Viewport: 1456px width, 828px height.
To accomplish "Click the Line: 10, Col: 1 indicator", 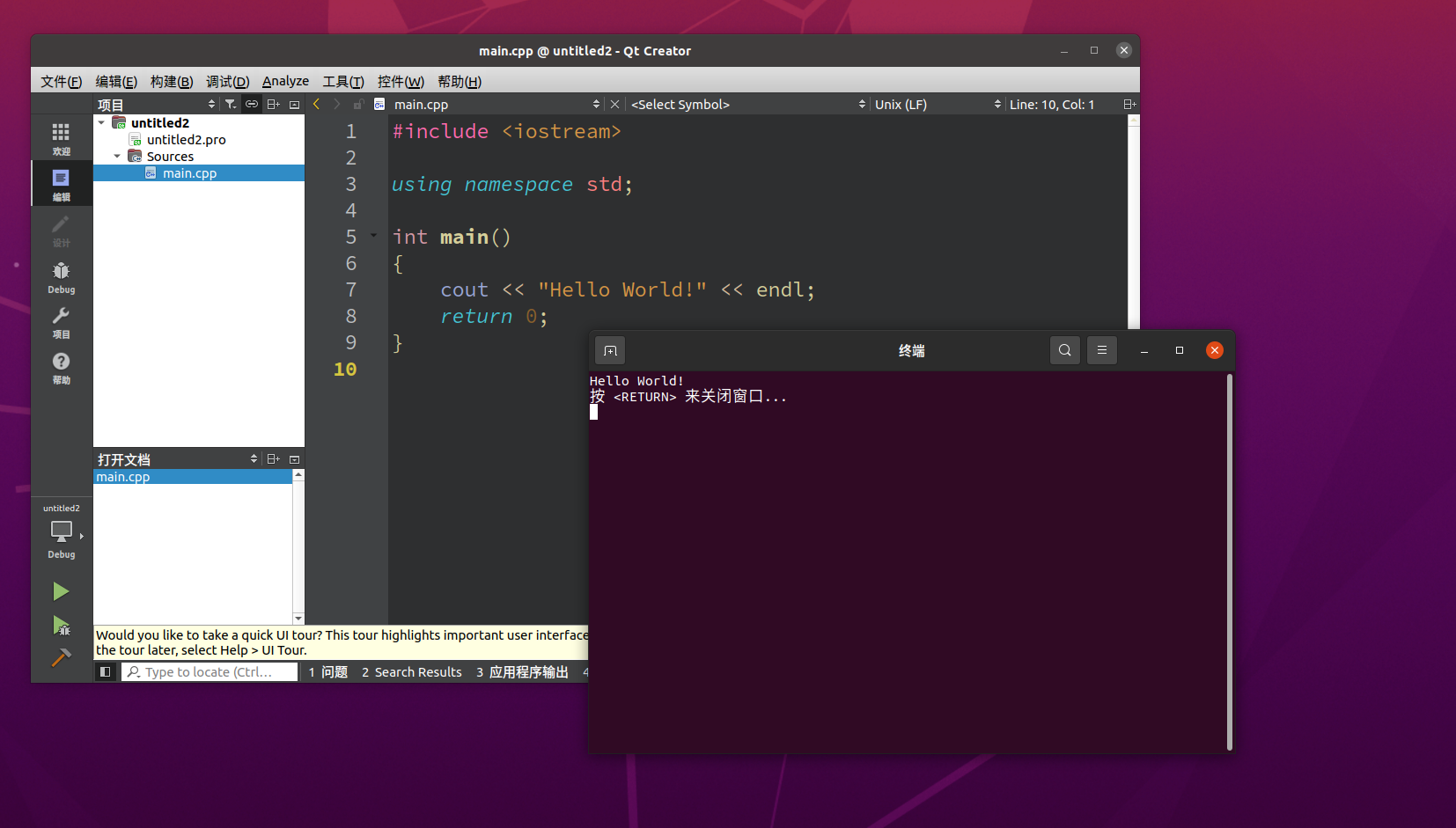I will [1052, 104].
